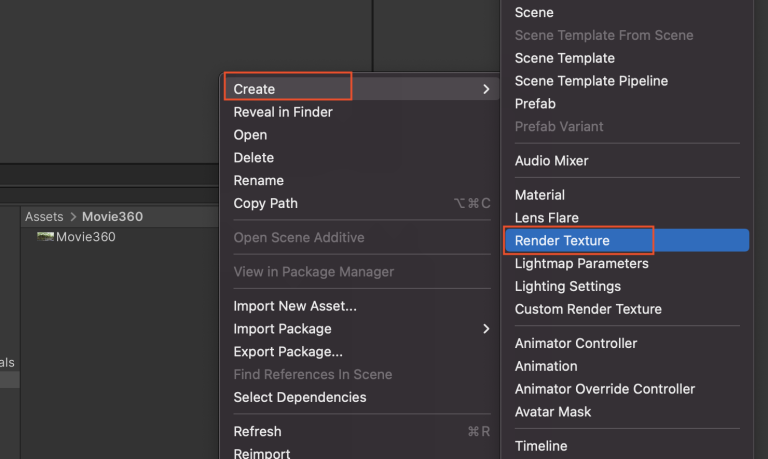Image resolution: width=768 pixels, height=459 pixels.
Task: Click Refresh in the context menu
Action: coord(257,432)
